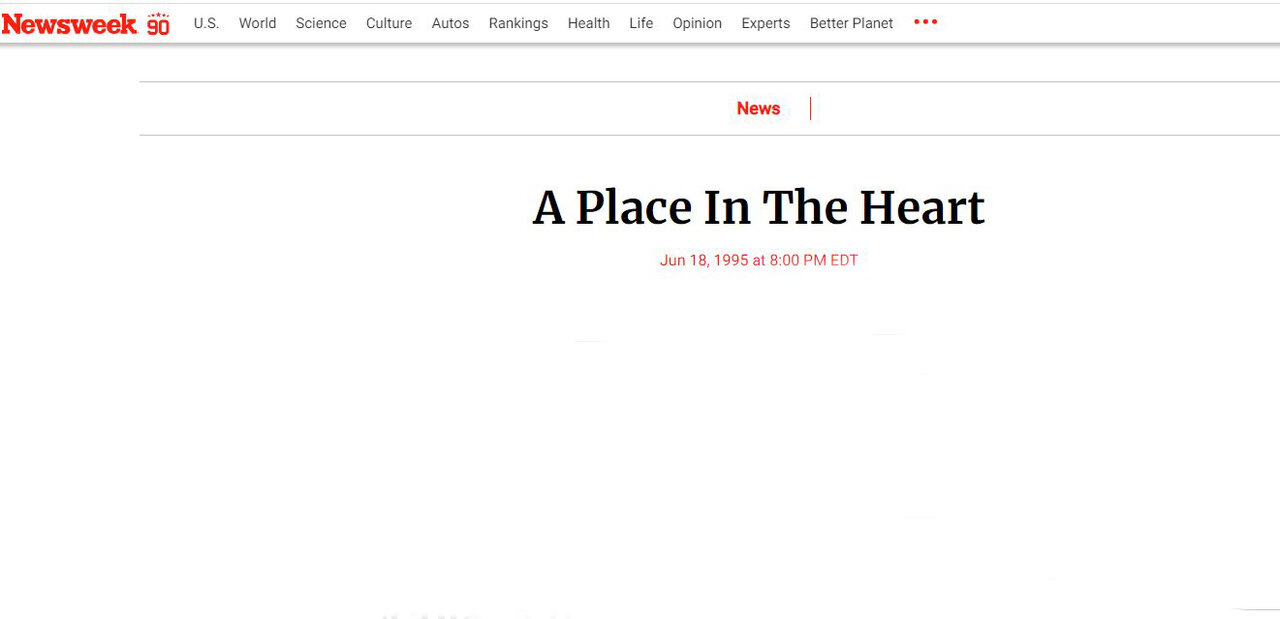The height and width of the screenshot is (619, 1280).
Task: Open the Culture section
Action: coord(389,23)
